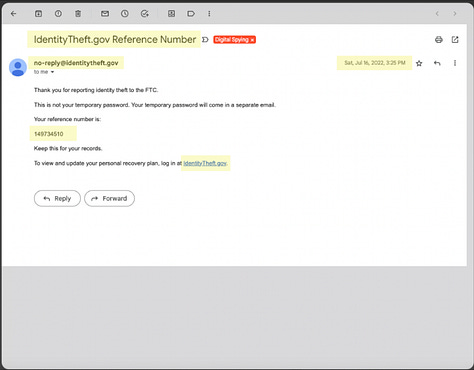This screenshot has height=370, width=474.
Task: Click the line 'Keep this for your records.'
Action: pos(68,148)
